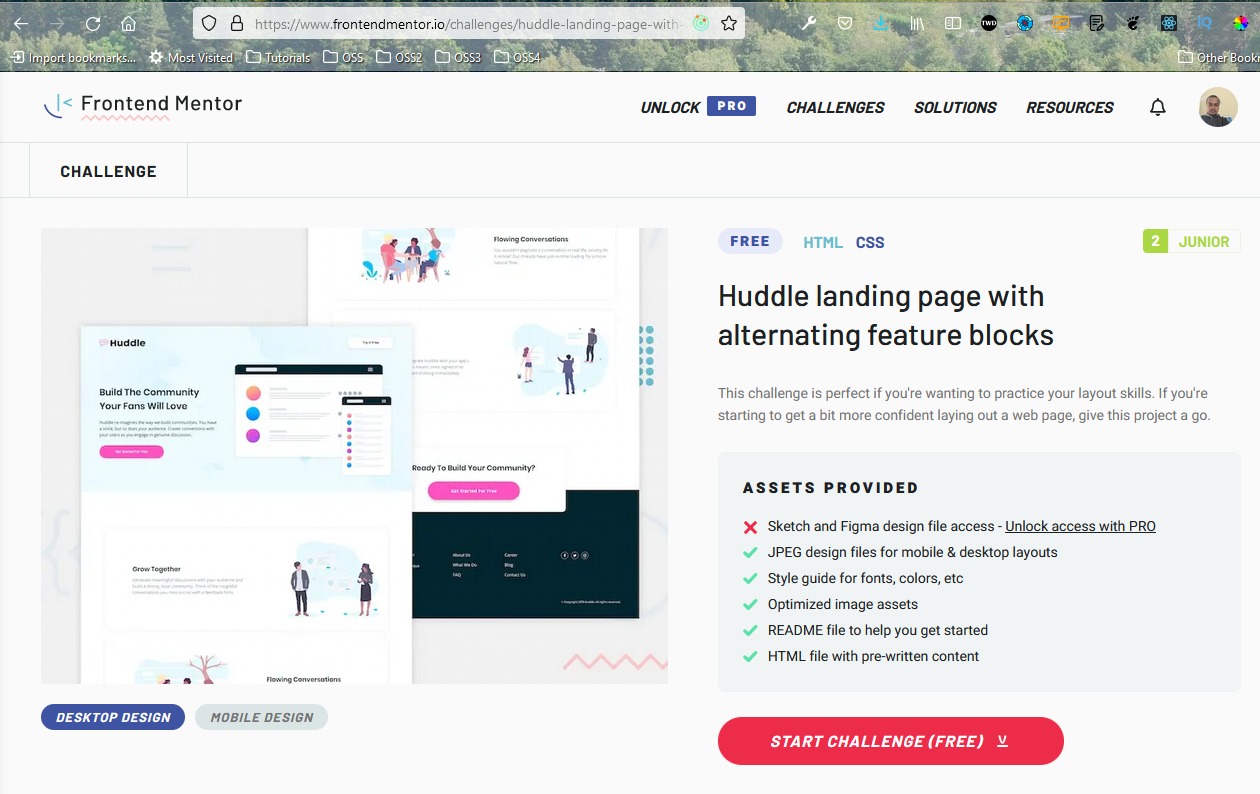Image resolution: width=1260 pixels, height=794 pixels.
Task: Select the CHALLENGE tab
Action: [x=108, y=171]
